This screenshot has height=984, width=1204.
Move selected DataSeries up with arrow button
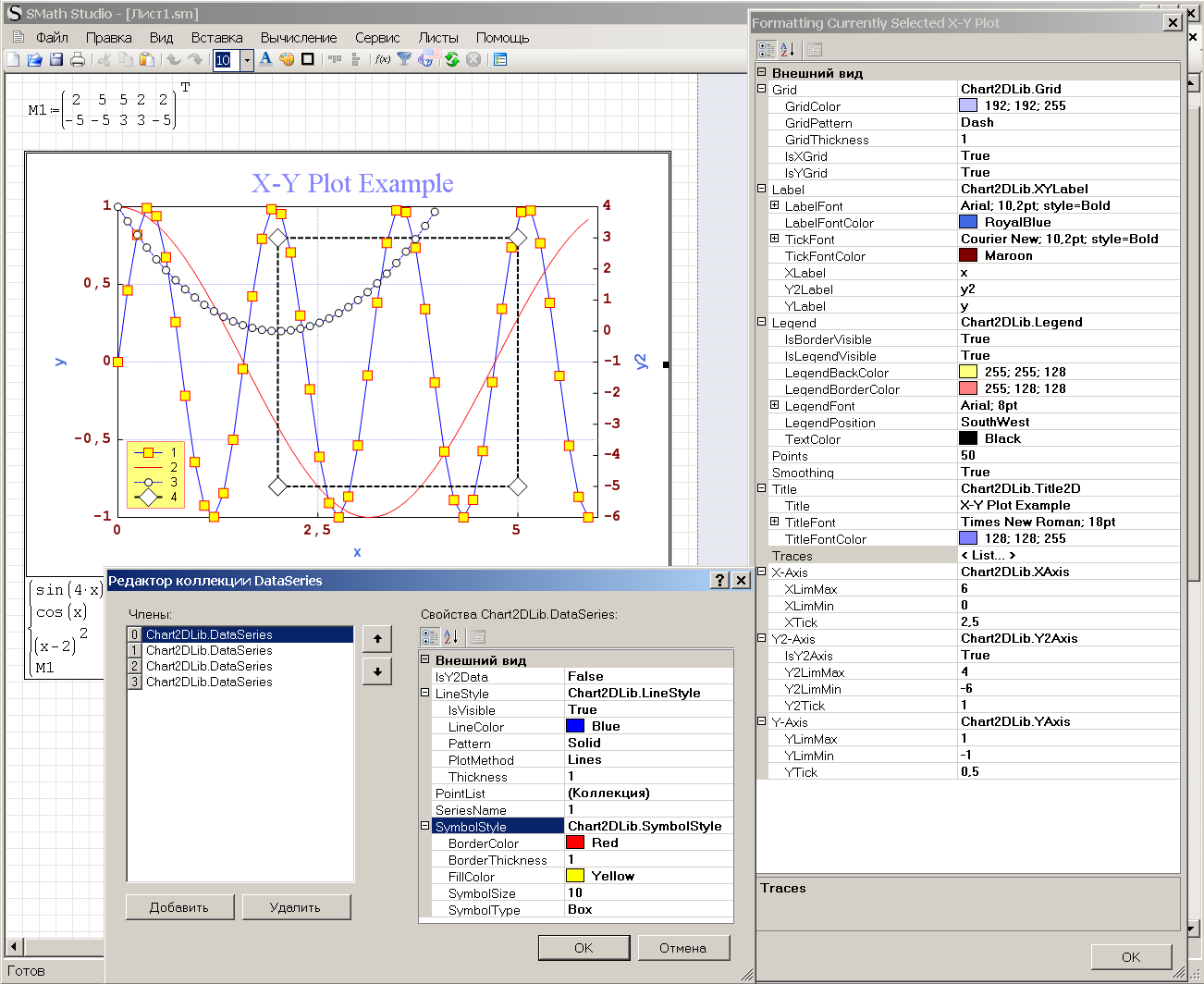click(377, 639)
